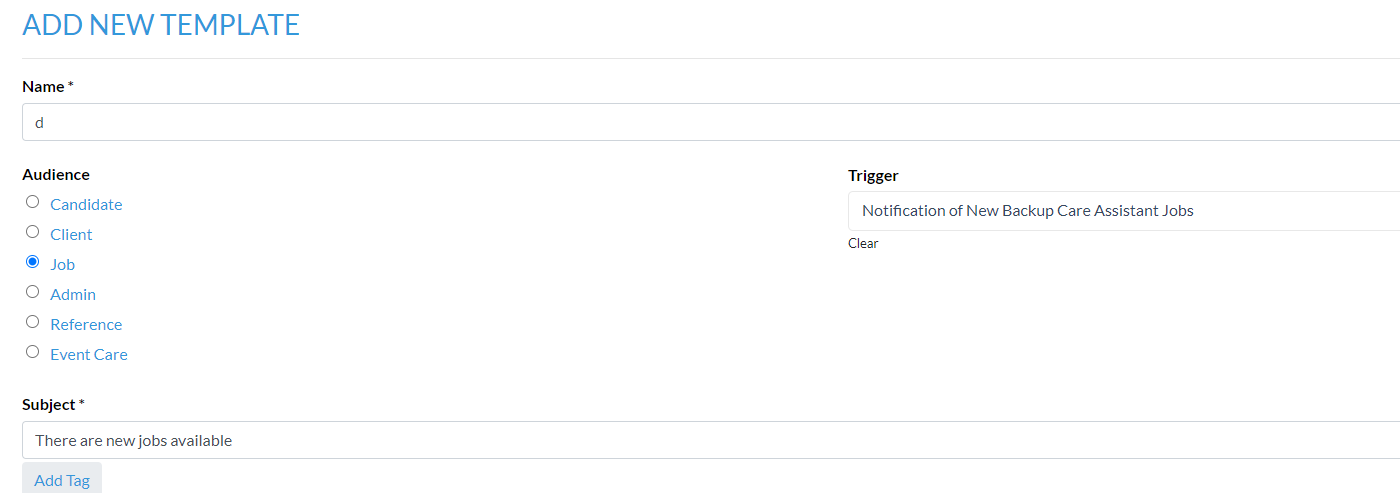Open the Trigger dropdown
Screen dimensions: 1400x493
pyautogui.click(x=1124, y=211)
